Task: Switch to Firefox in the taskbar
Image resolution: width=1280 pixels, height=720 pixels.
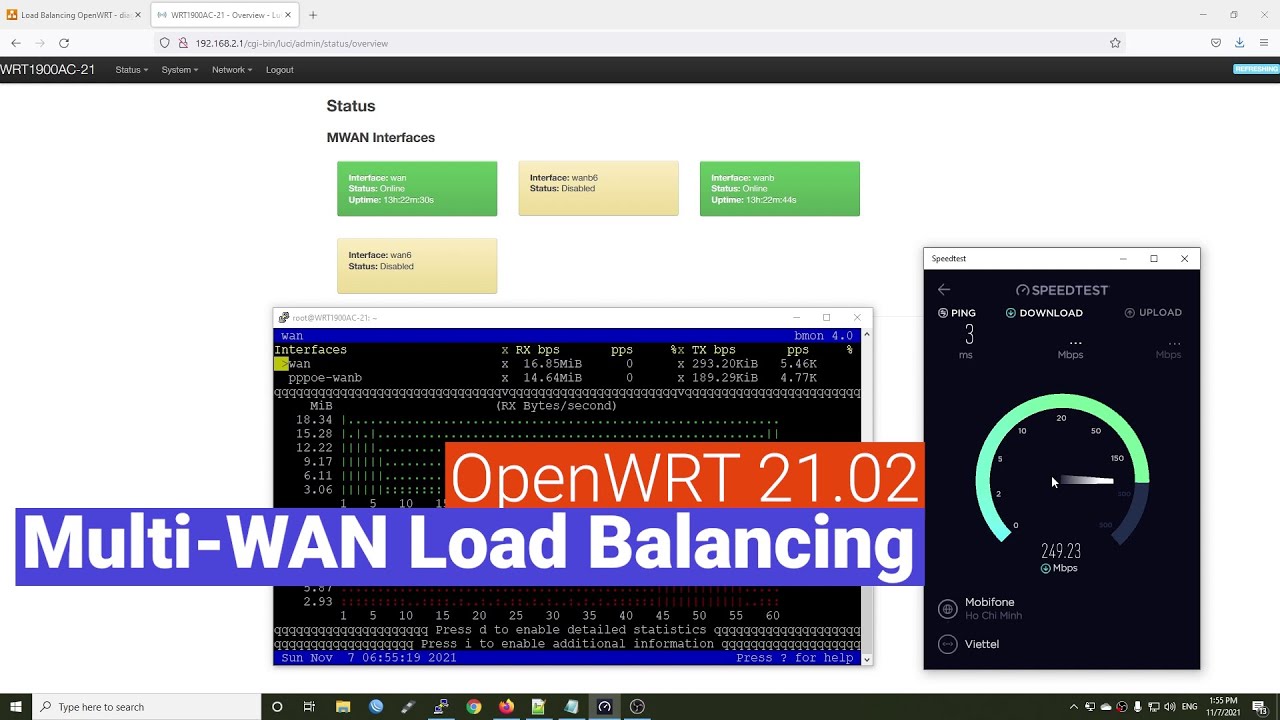Action: (x=506, y=707)
